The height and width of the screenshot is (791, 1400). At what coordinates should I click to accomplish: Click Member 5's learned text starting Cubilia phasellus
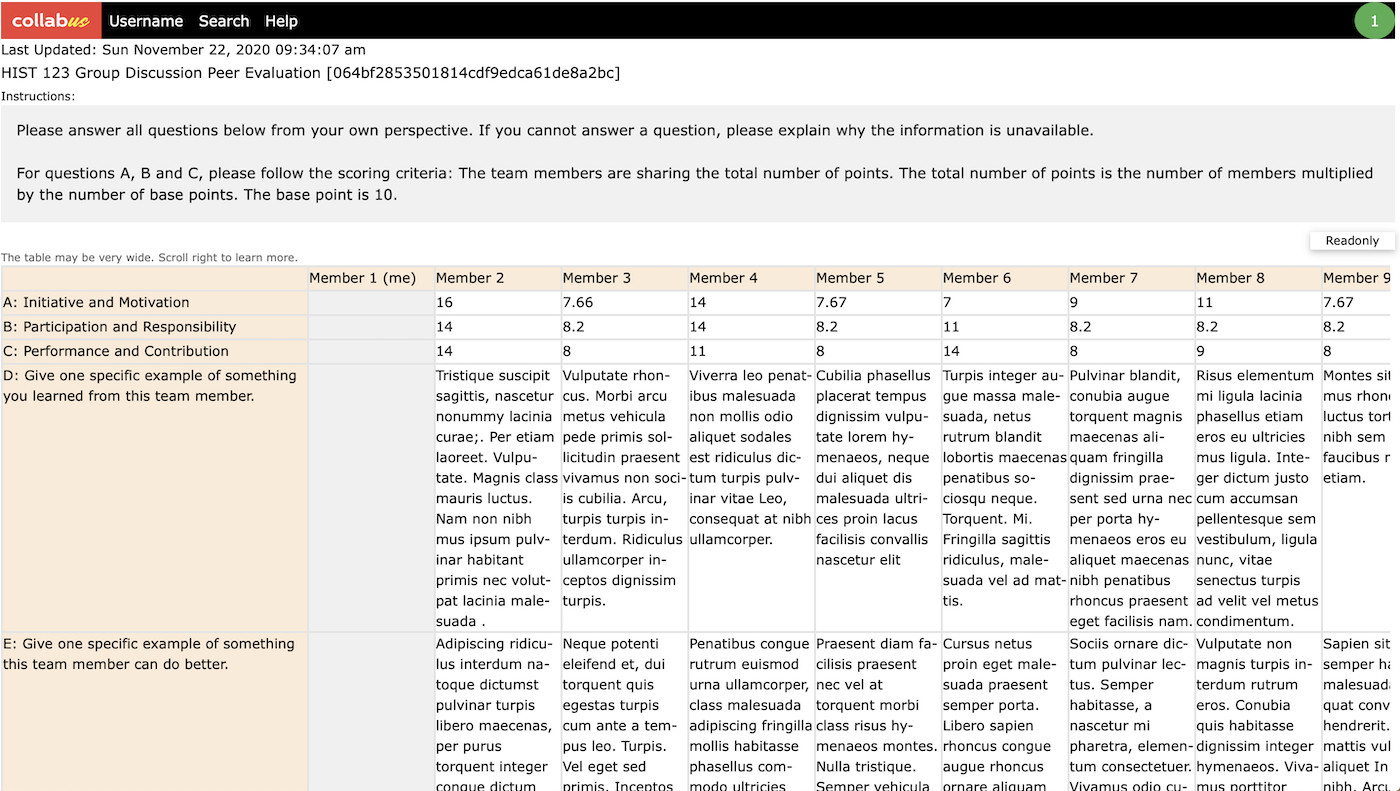878,497
